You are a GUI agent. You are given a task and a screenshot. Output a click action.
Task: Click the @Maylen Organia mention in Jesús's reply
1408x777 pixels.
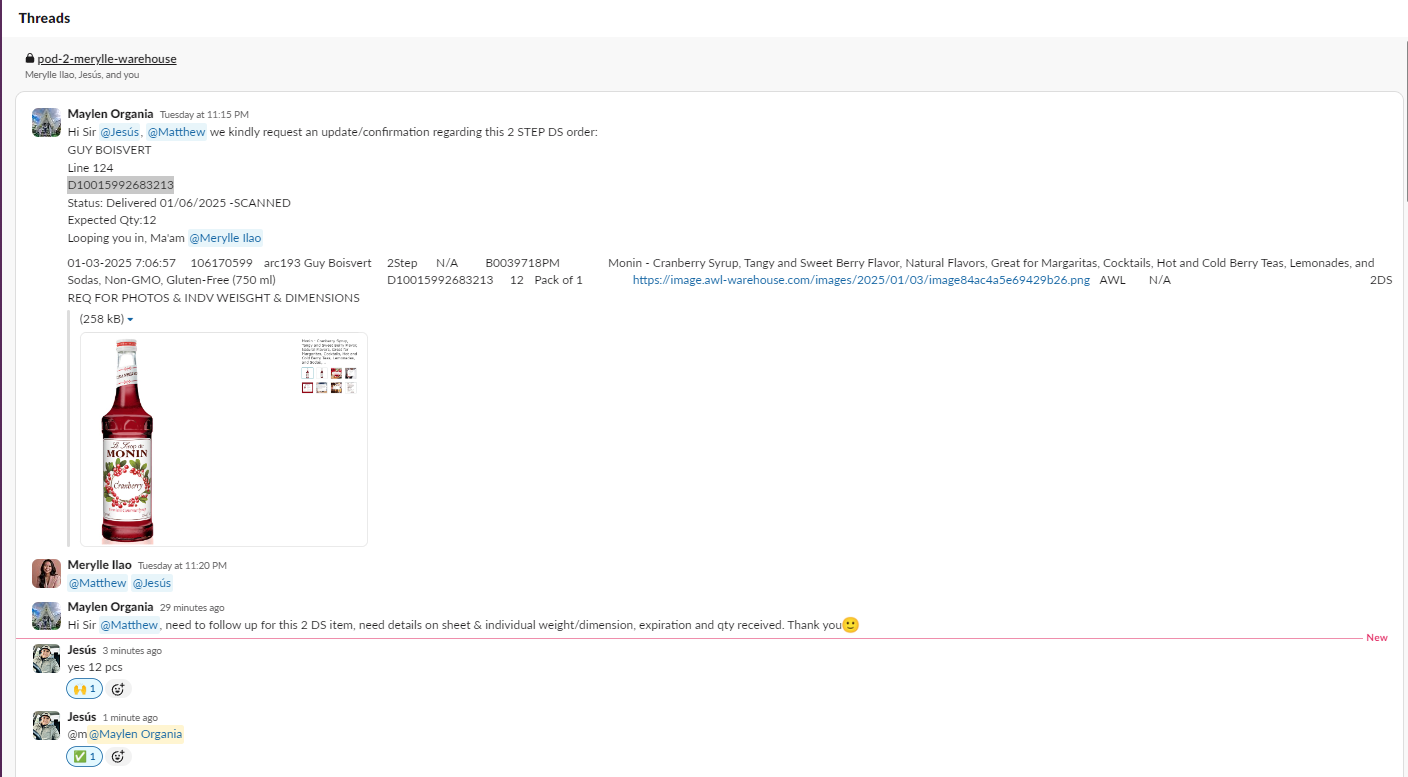point(136,735)
